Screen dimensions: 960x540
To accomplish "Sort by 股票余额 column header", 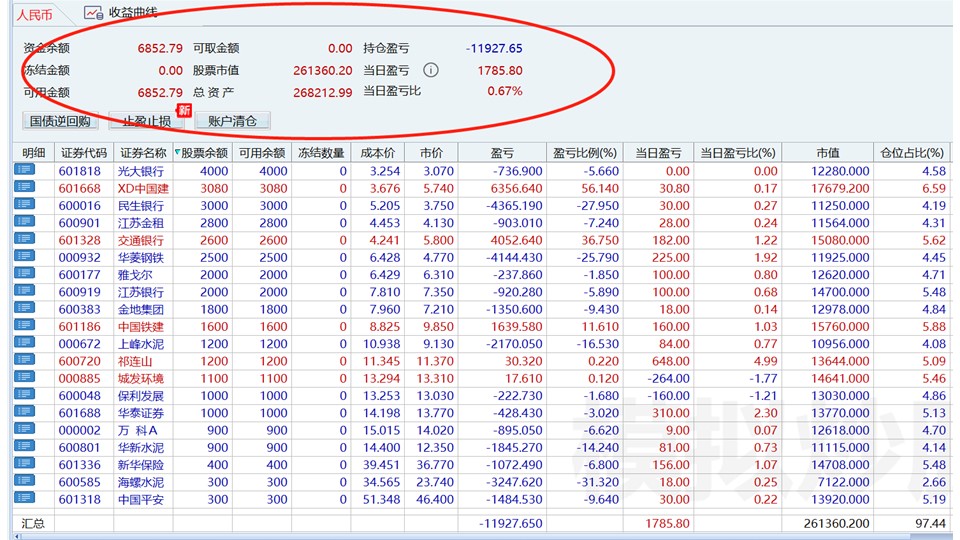I will [x=203, y=152].
